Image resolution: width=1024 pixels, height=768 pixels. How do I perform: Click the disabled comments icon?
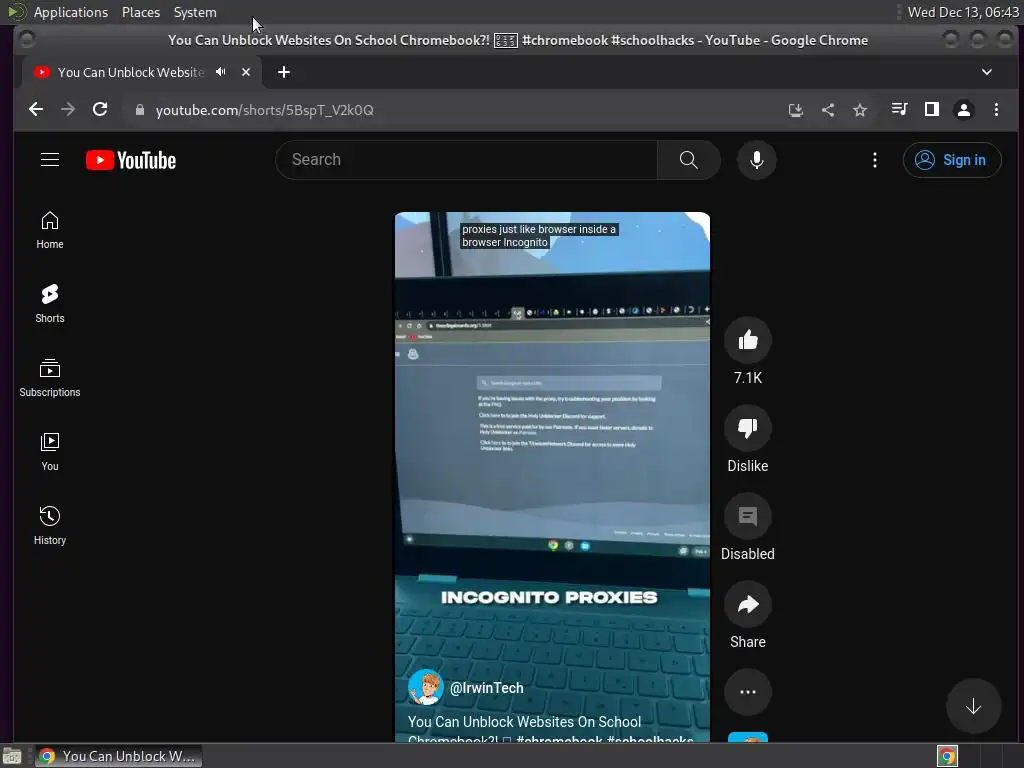point(748,517)
